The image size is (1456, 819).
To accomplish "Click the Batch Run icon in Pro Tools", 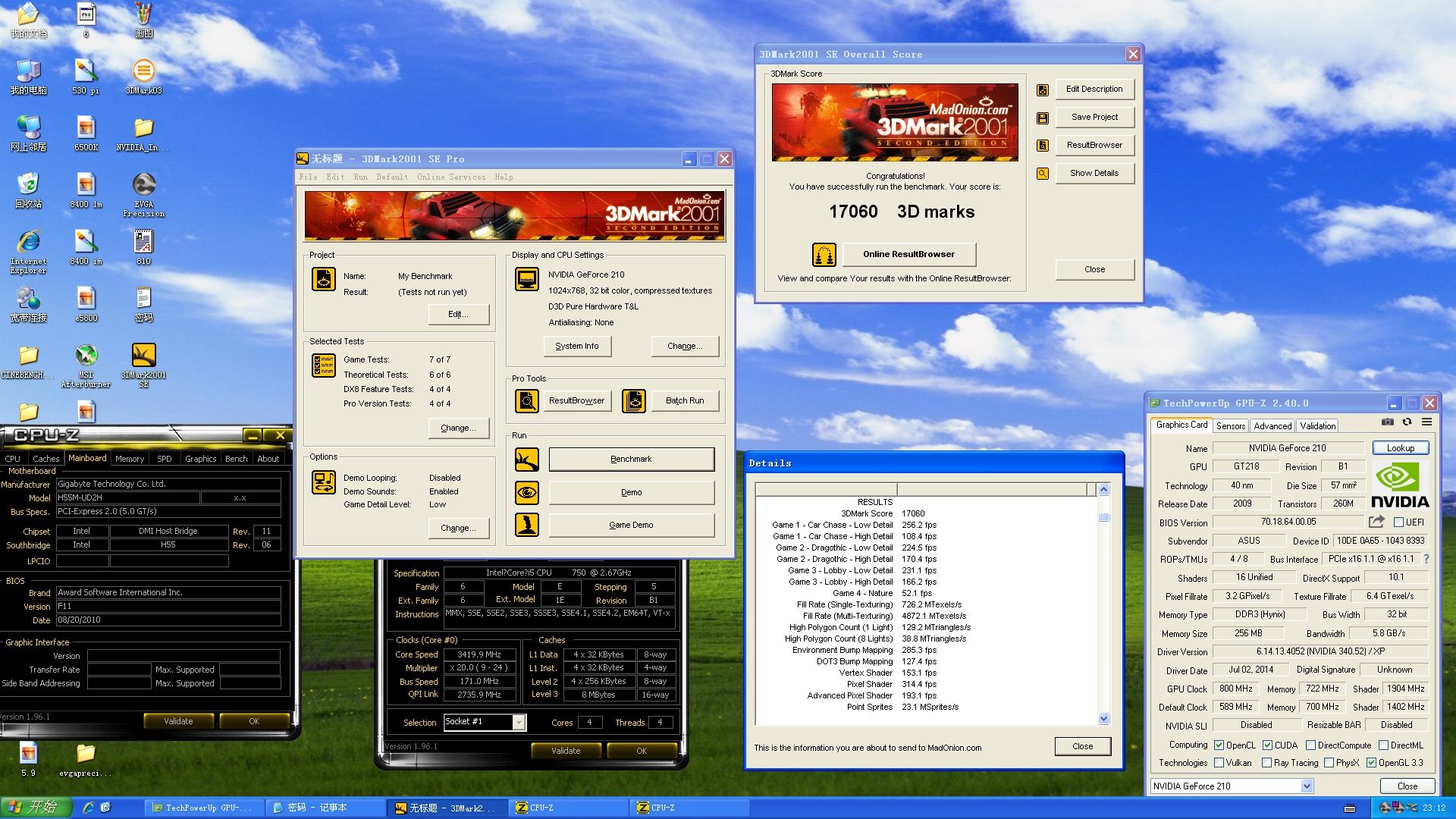I will coord(634,400).
